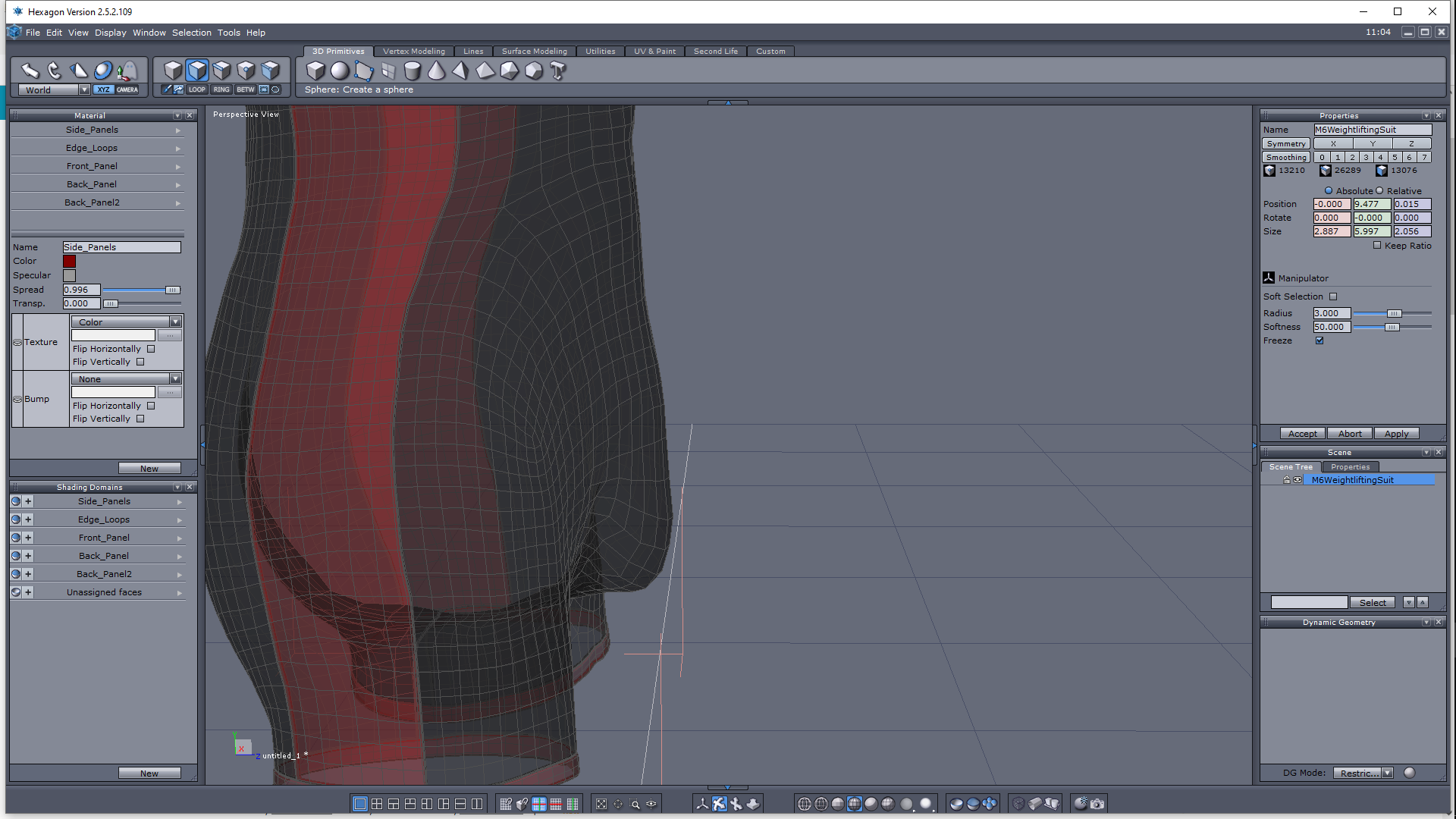
Task: Activate the LOOP selection button
Action: 197,89
